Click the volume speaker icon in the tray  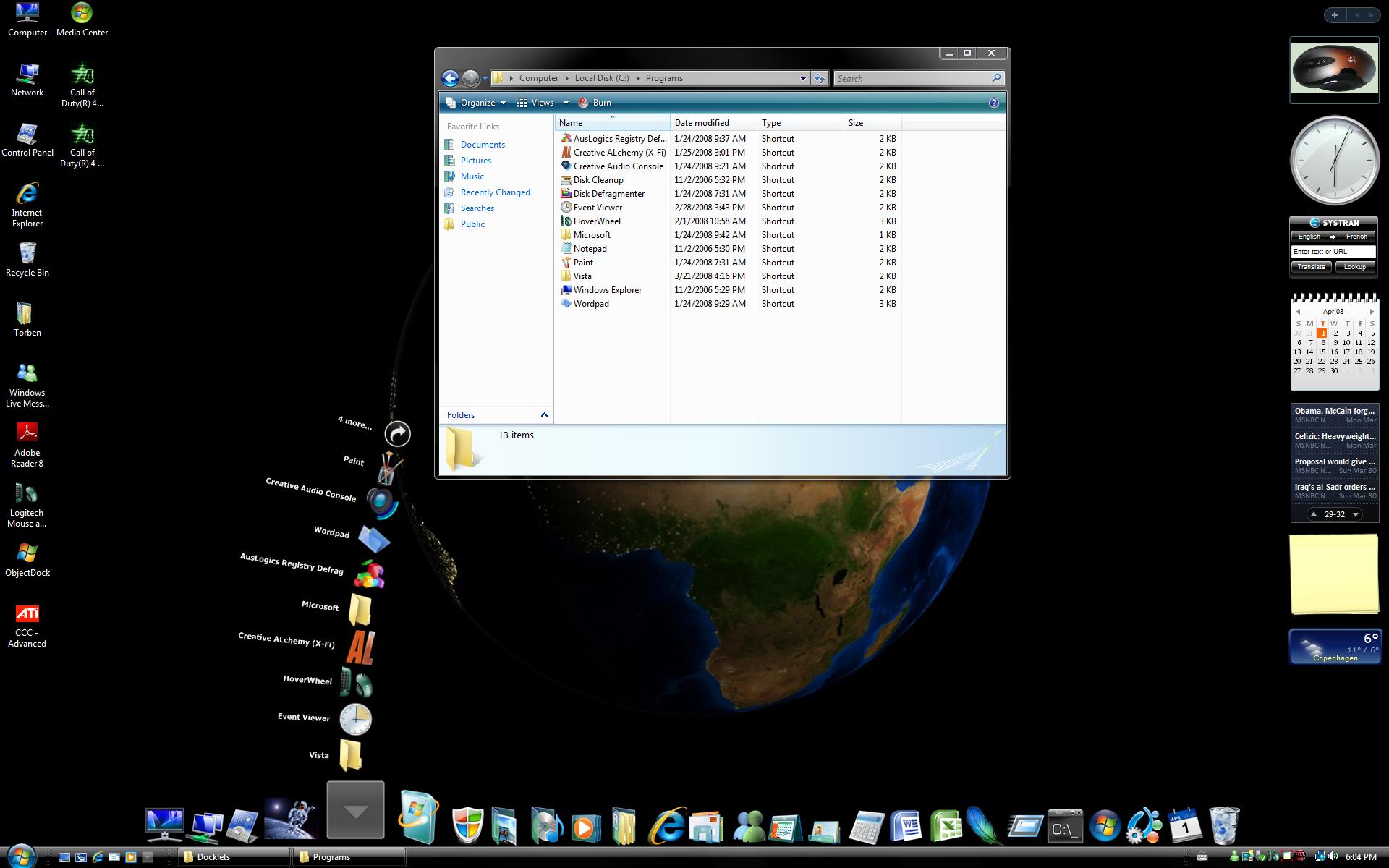1333,856
